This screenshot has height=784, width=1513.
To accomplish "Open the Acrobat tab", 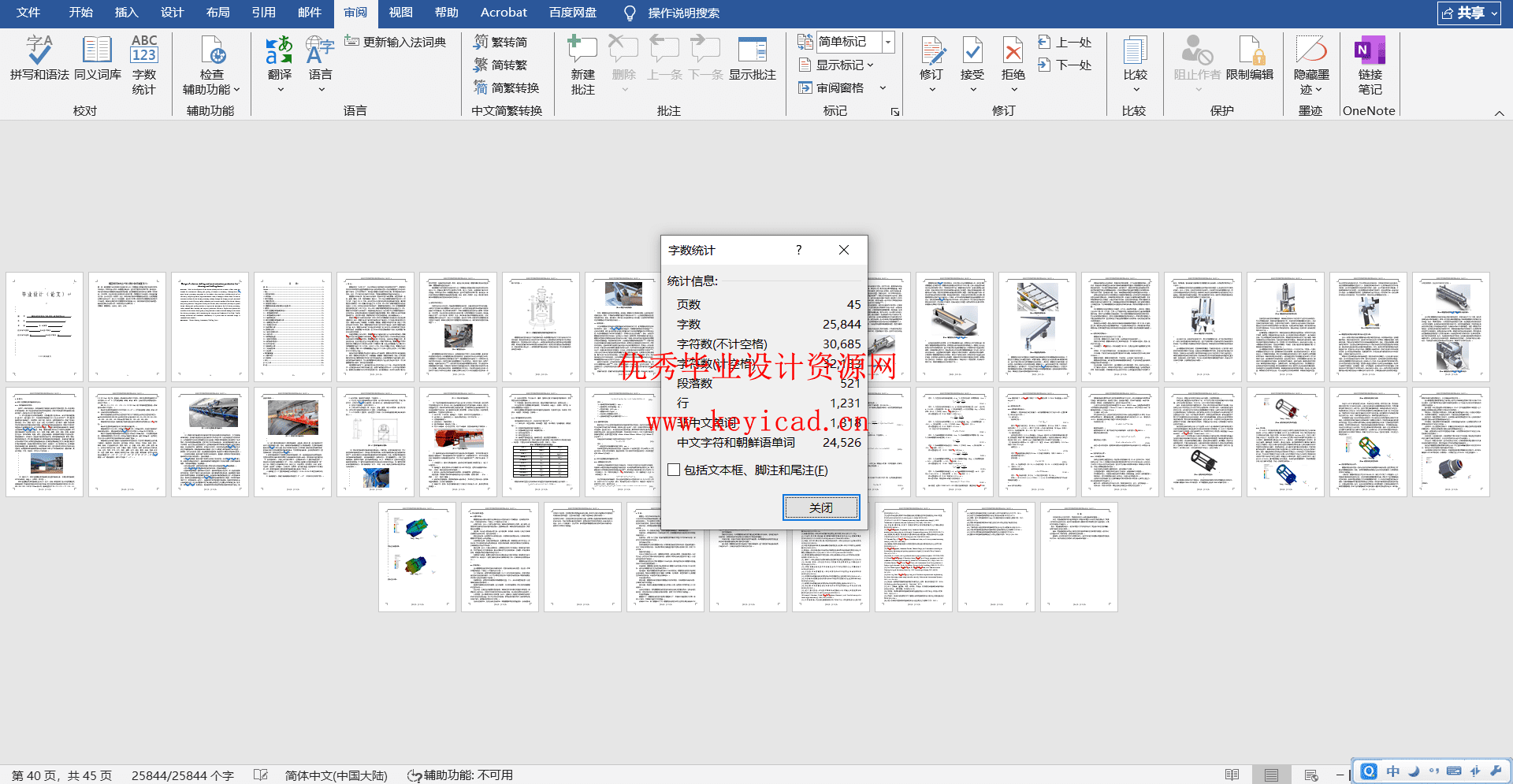I will [x=504, y=13].
